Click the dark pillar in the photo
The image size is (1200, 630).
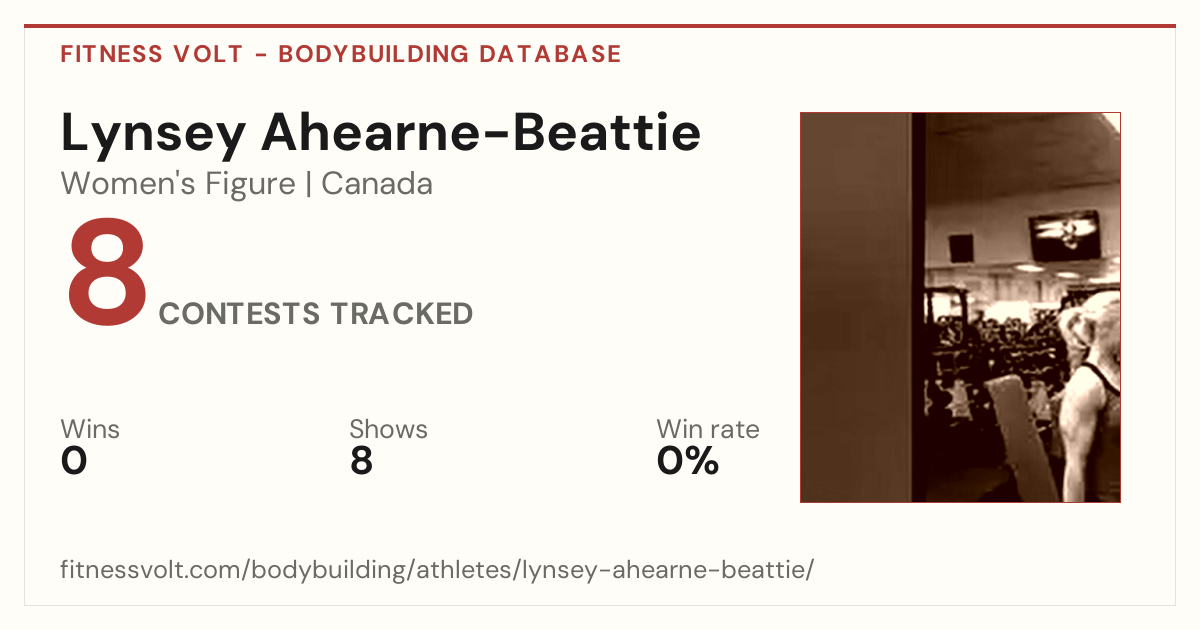point(917,307)
